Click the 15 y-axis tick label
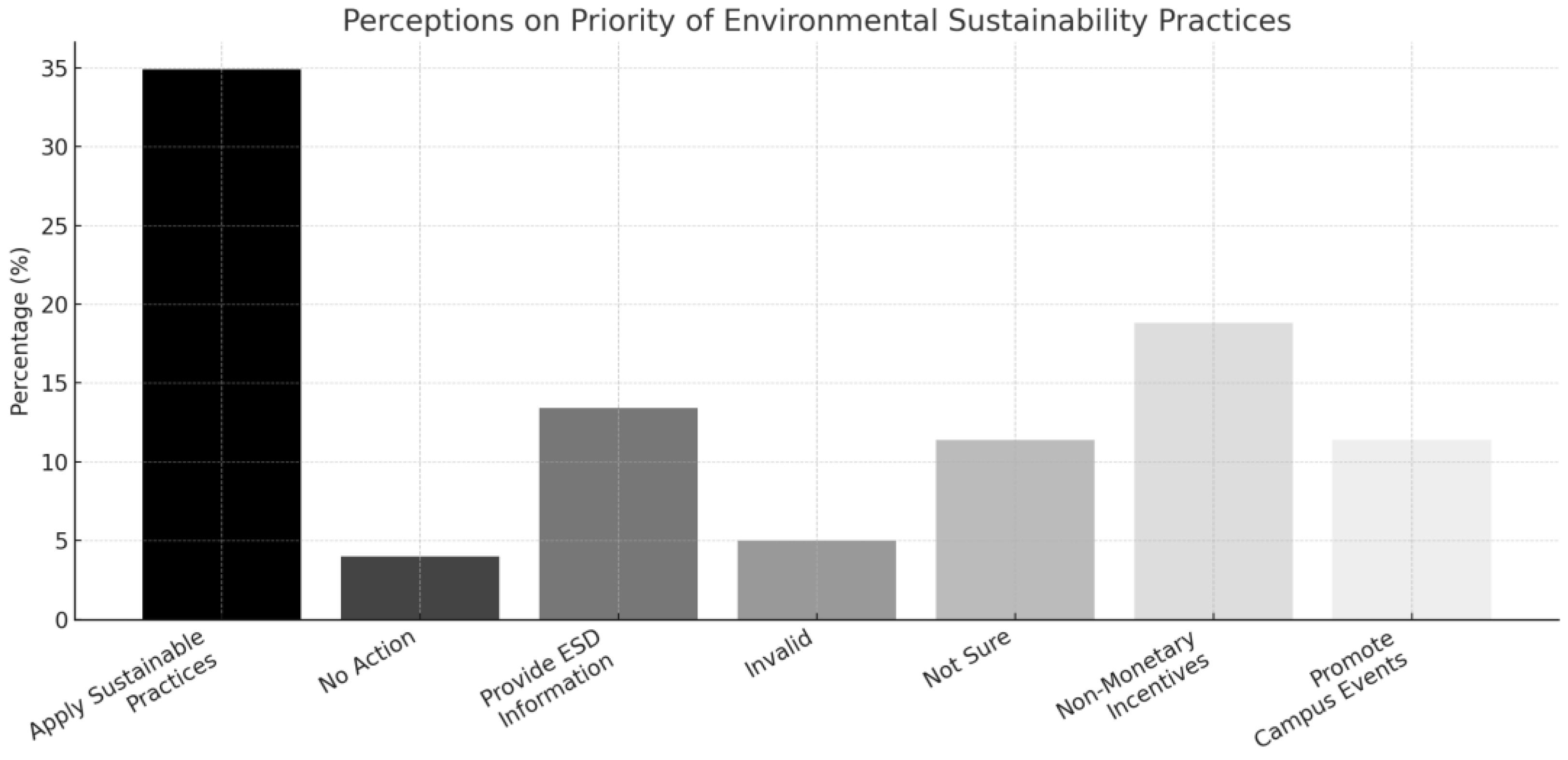 (x=54, y=383)
